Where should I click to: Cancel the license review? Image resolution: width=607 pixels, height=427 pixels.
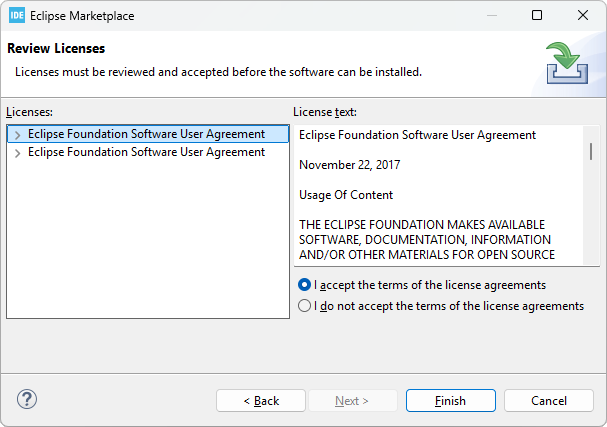click(x=548, y=401)
